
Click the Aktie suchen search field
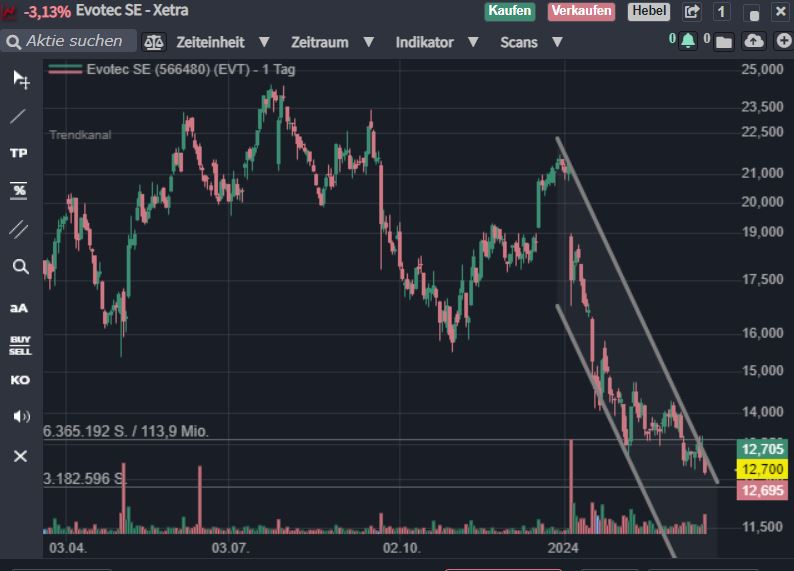[x=73, y=41]
